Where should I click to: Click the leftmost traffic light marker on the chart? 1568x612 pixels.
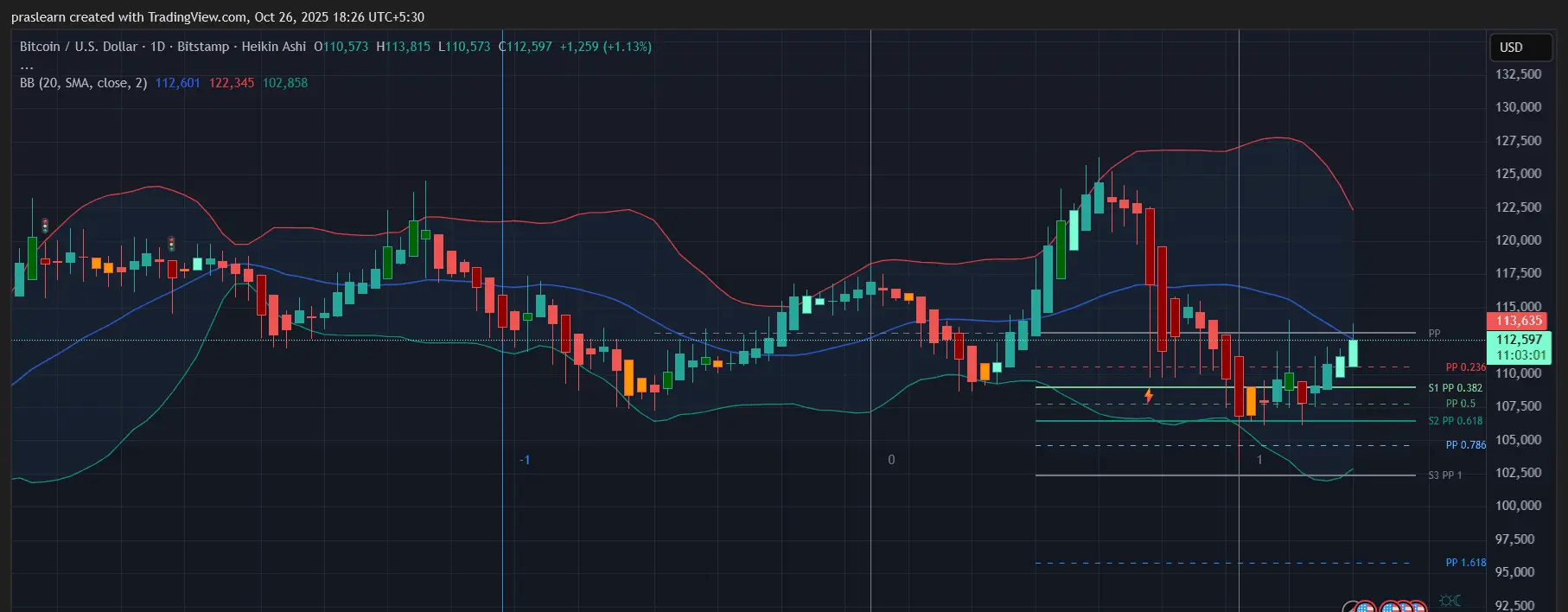click(45, 226)
